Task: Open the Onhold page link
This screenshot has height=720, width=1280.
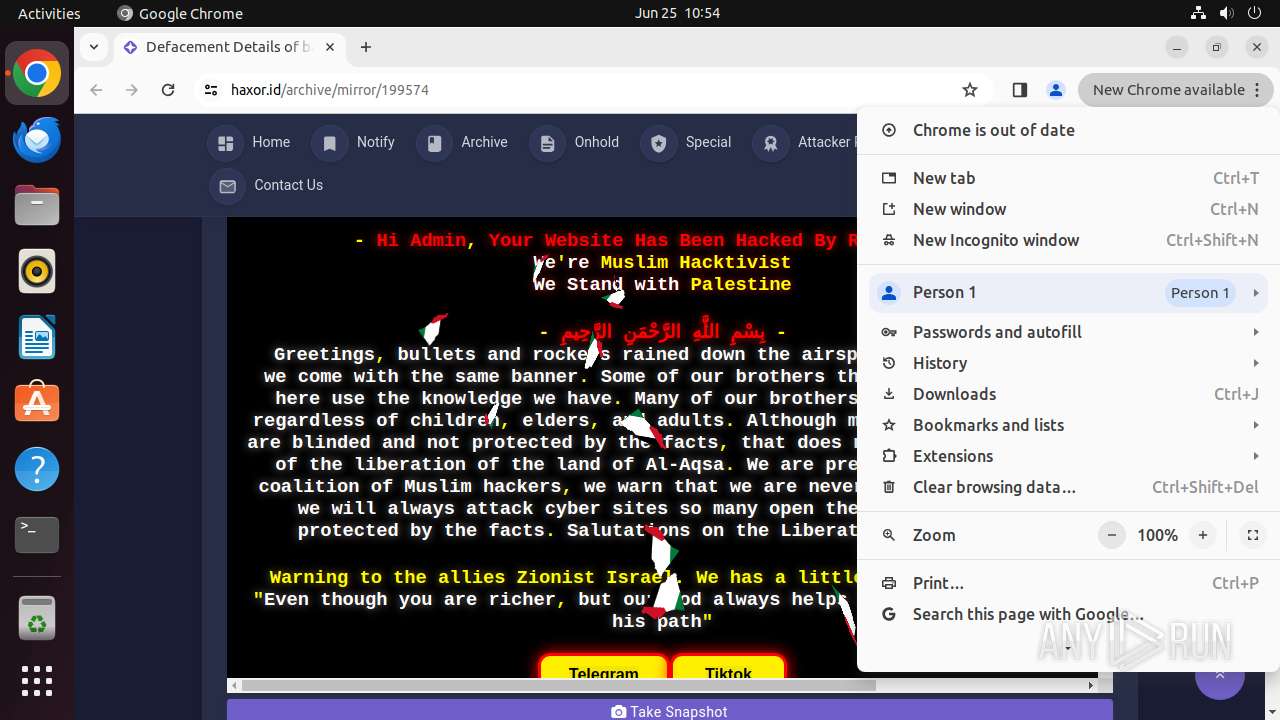Action: [x=575, y=142]
